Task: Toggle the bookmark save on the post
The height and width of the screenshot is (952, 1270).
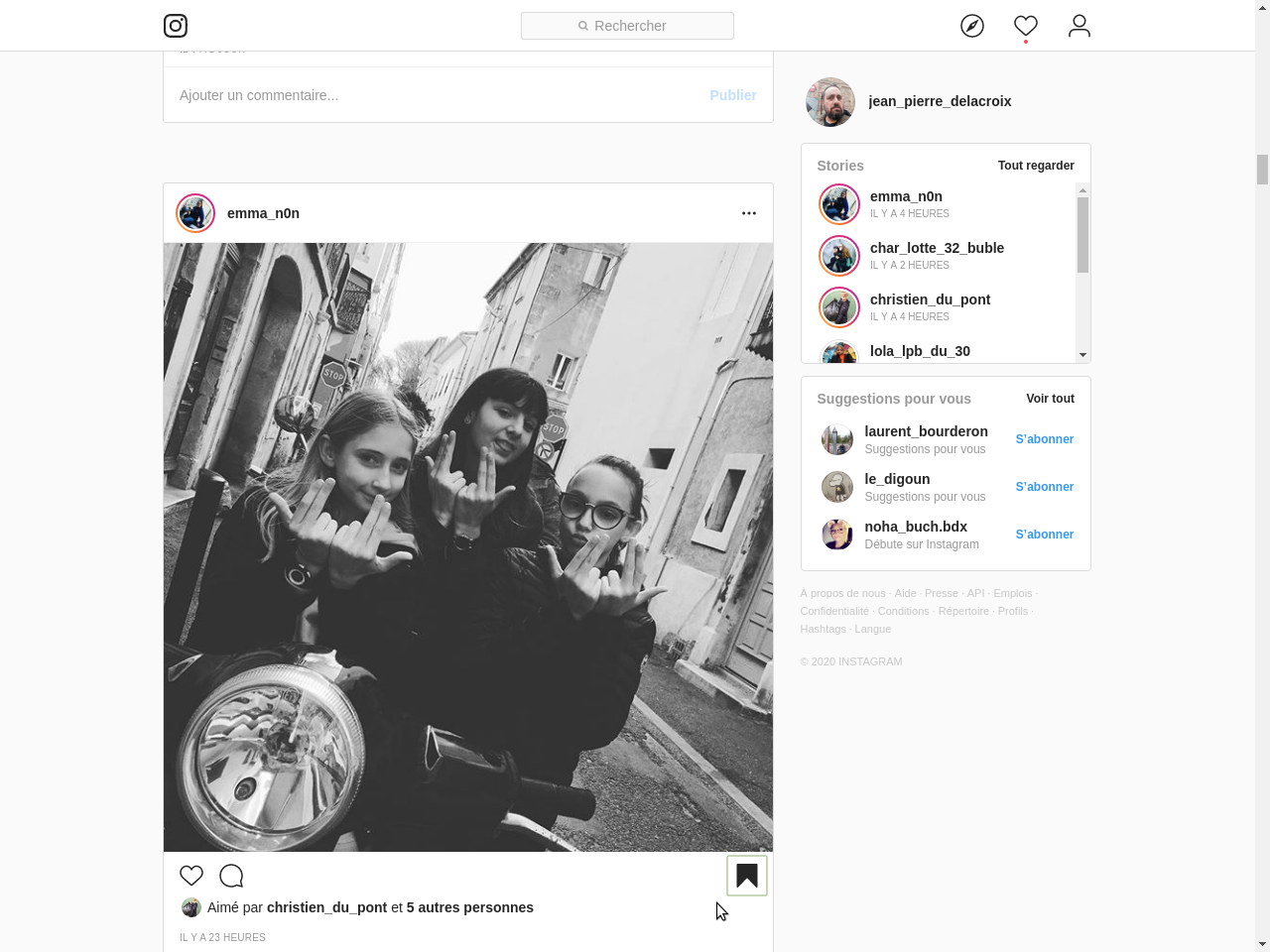Action: [x=747, y=876]
